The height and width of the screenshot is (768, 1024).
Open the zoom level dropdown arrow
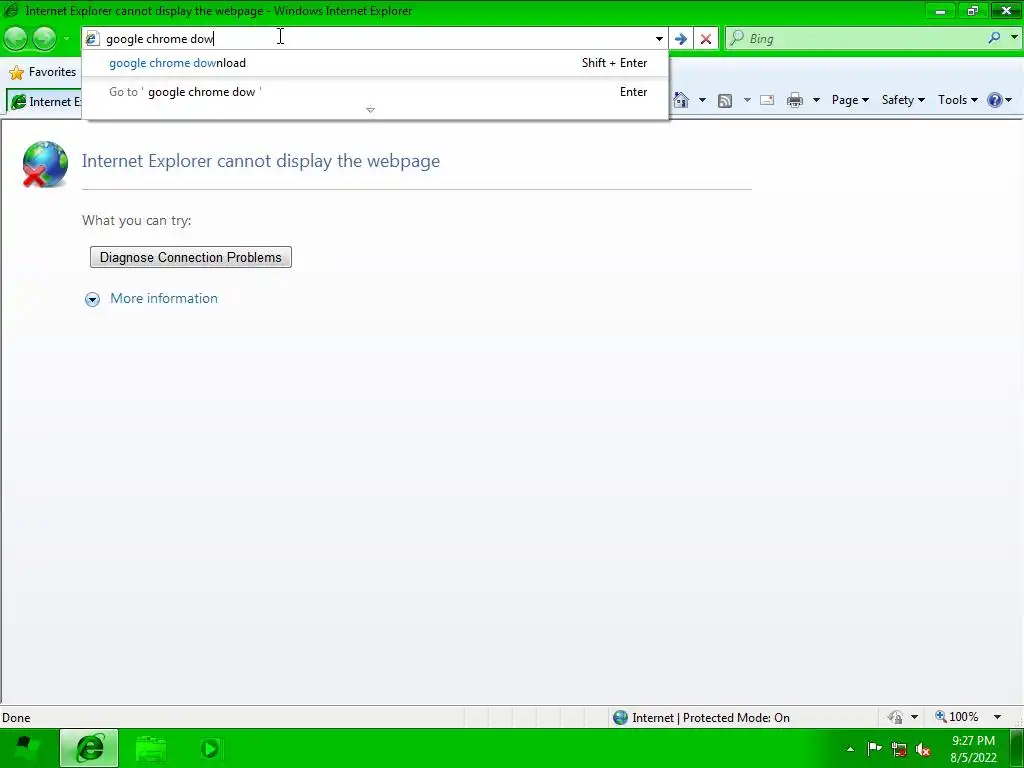pyautogui.click(x=997, y=717)
